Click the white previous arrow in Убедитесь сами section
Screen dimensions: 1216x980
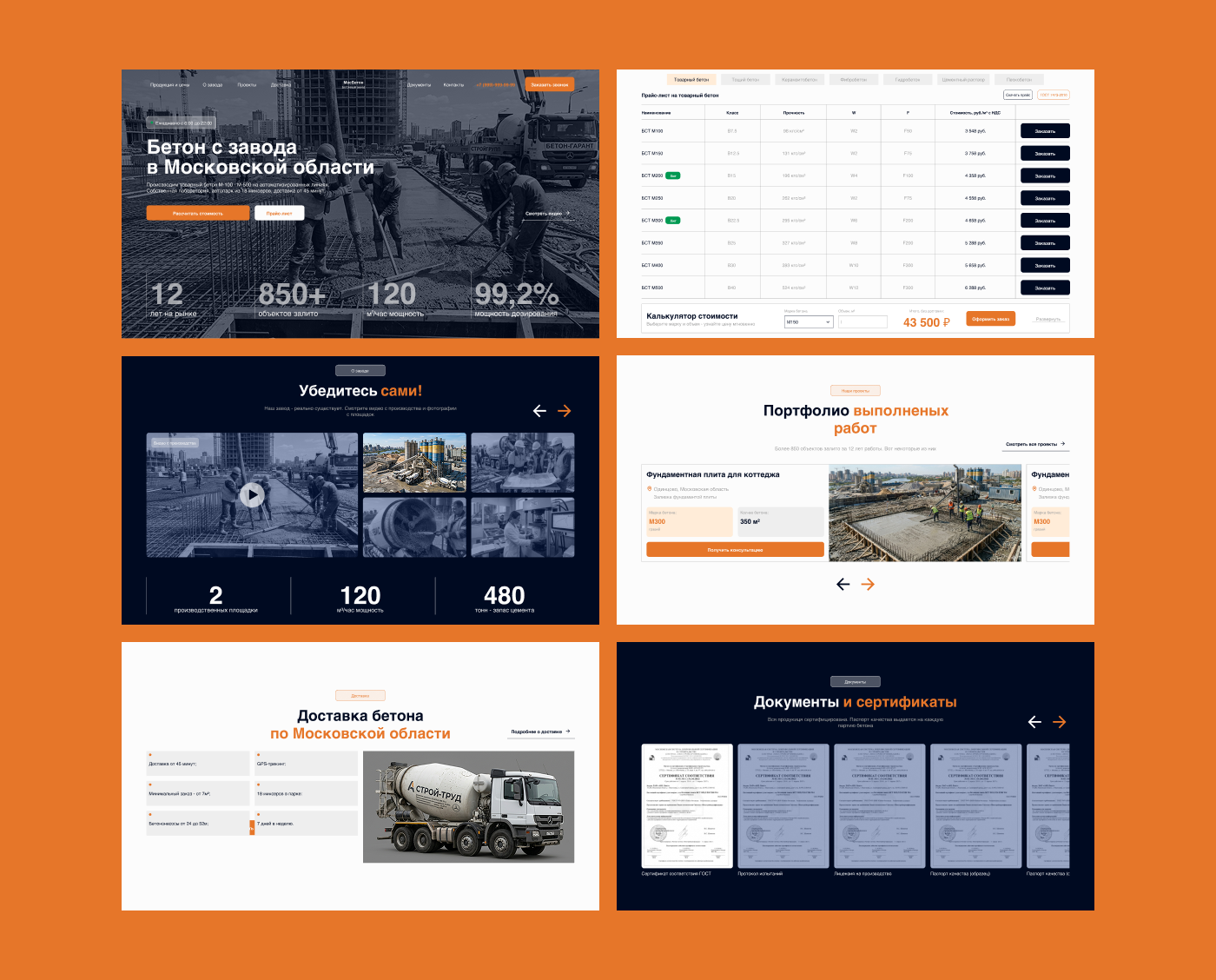(539, 411)
